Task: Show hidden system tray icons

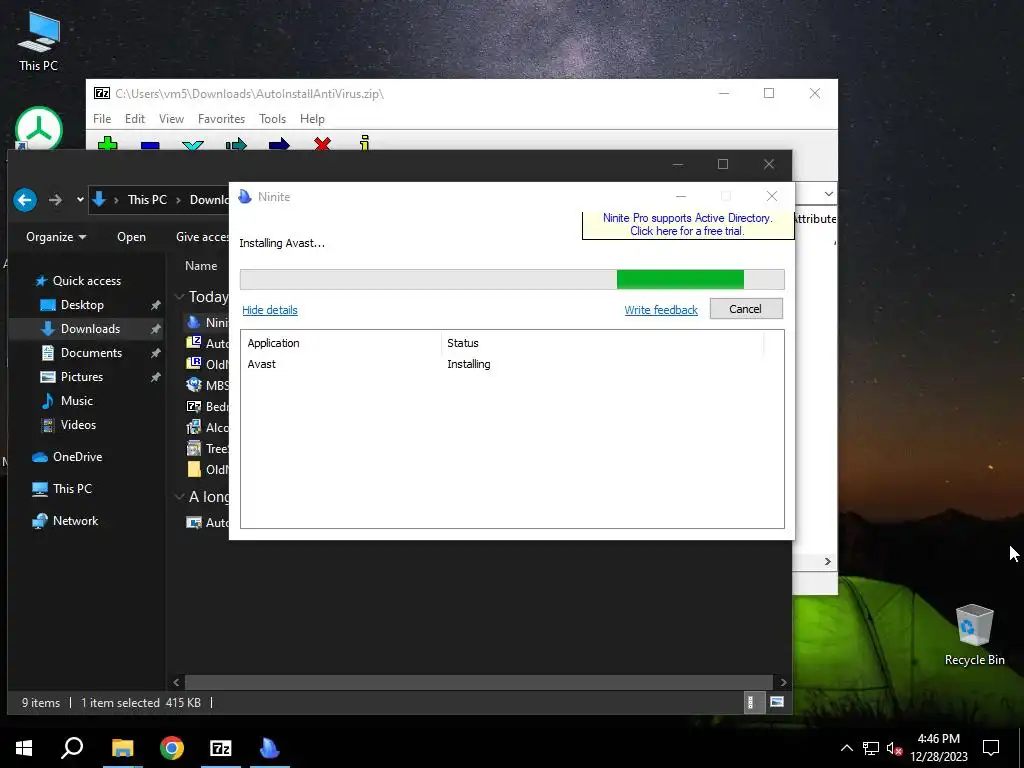Action: 846,748
